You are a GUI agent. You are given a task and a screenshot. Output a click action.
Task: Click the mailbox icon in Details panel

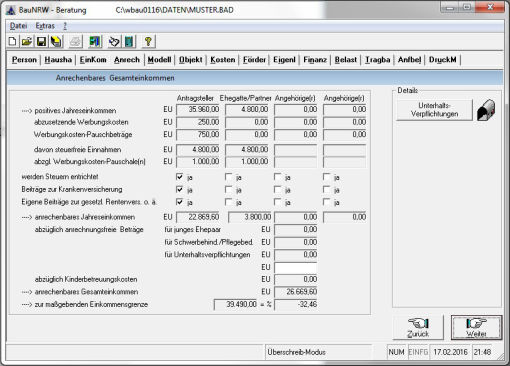coord(486,110)
